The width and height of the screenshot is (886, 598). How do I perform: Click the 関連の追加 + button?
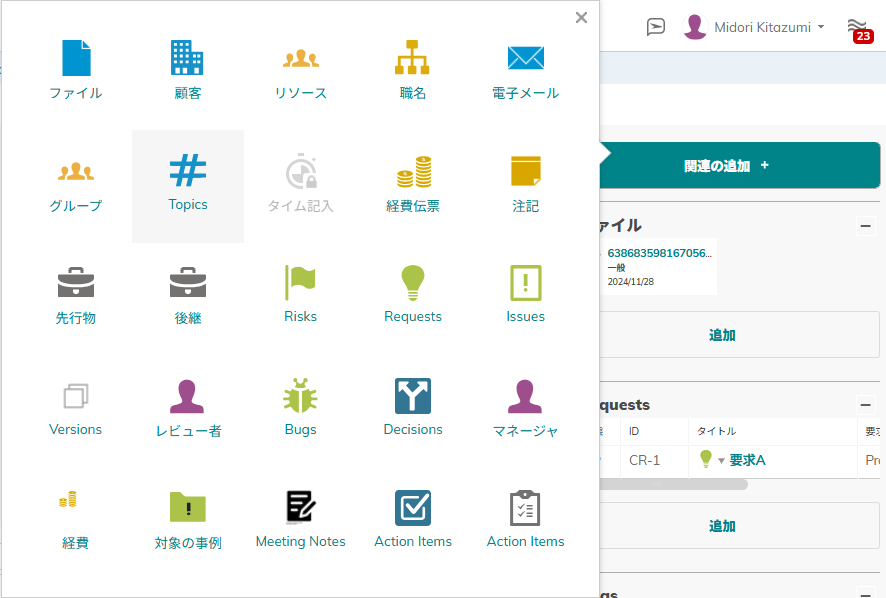(739, 165)
